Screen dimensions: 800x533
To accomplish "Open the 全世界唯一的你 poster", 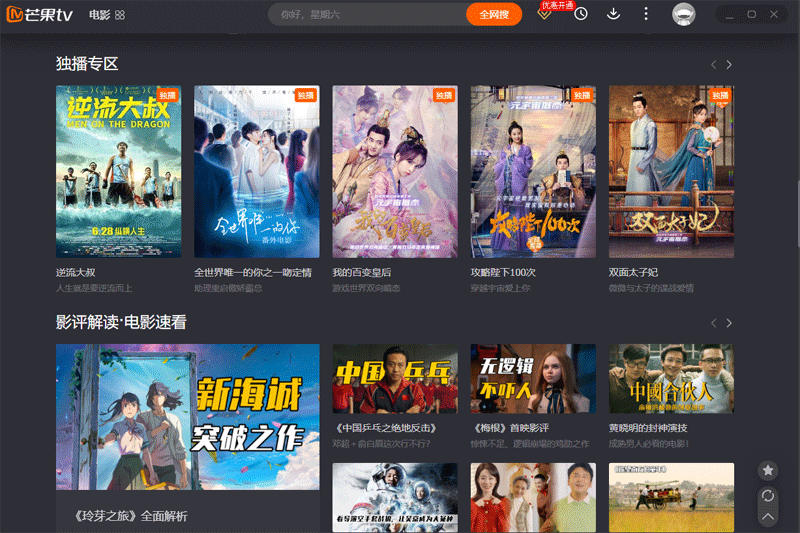I will (x=257, y=171).
